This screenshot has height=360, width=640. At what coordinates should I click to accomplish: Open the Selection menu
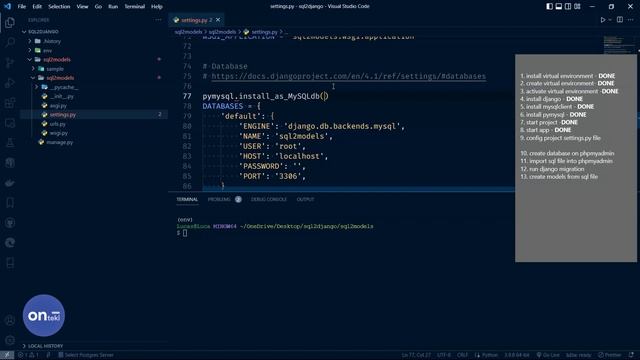59,7
